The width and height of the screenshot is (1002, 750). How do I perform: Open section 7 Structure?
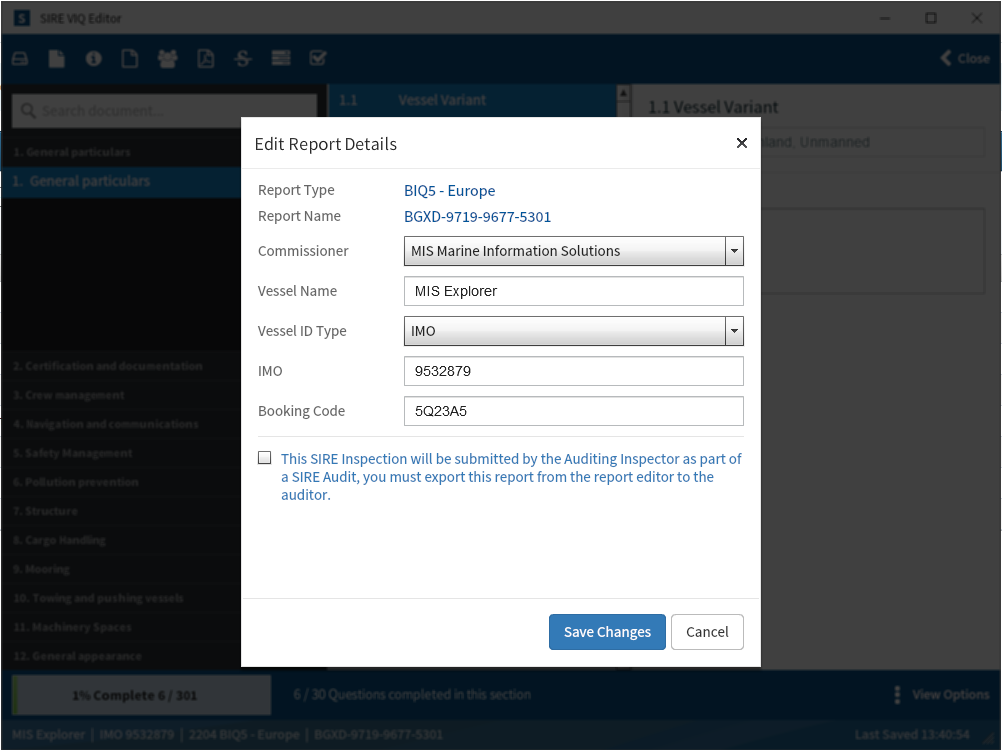tap(121, 511)
